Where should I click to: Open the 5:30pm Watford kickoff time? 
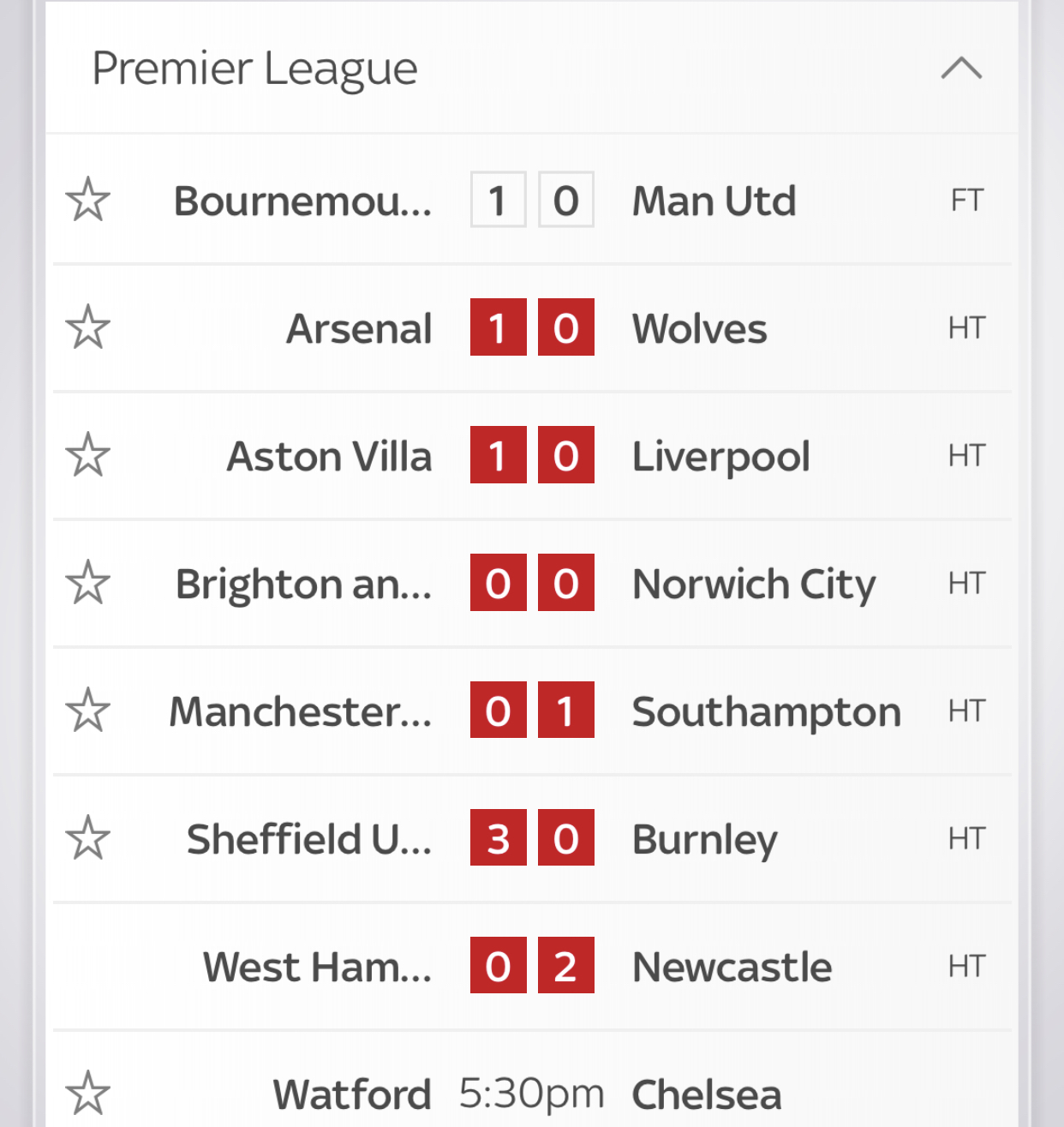532,1094
